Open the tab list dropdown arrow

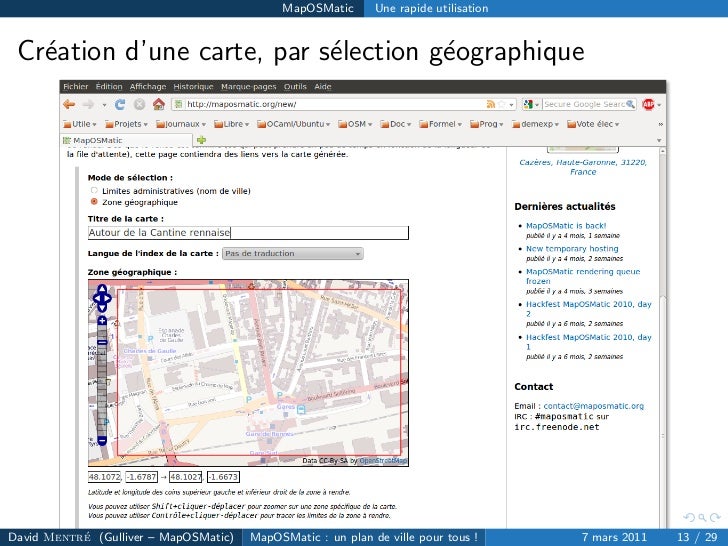tap(659, 140)
